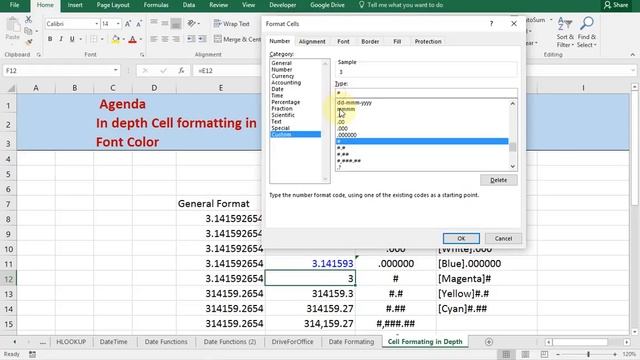Select Scientific in Category list
Screen dimensions: 640x360
[283, 115]
